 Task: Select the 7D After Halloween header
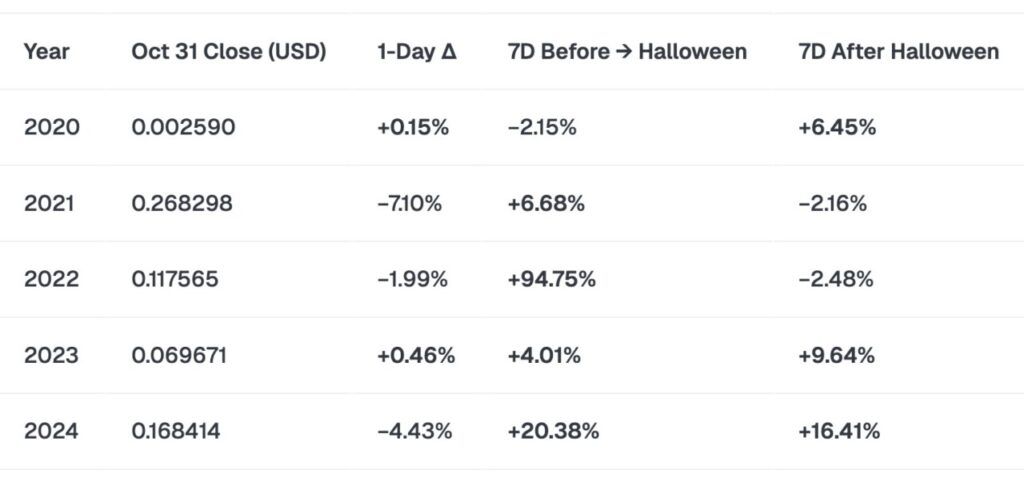pyautogui.click(x=899, y=51)
